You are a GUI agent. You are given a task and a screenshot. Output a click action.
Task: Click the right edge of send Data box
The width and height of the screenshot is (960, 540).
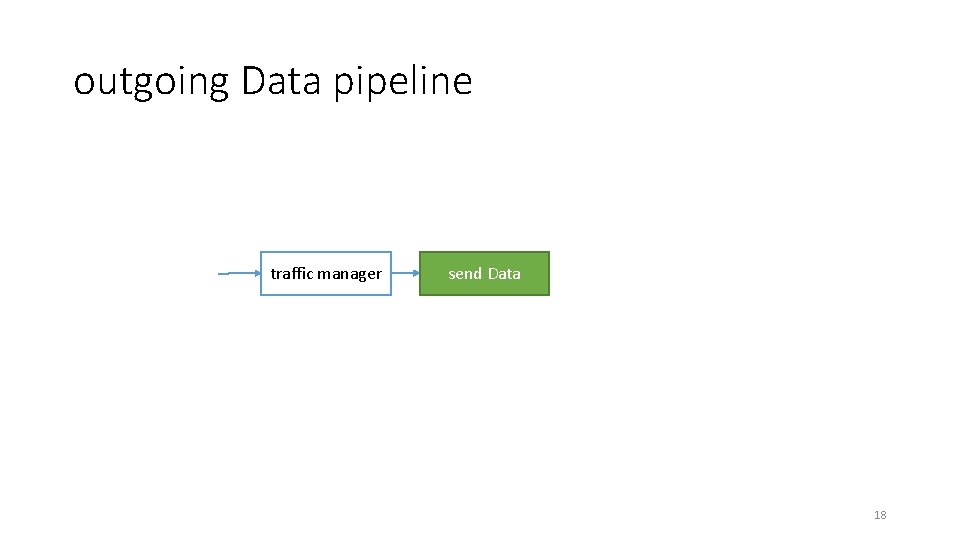(549, 273)
